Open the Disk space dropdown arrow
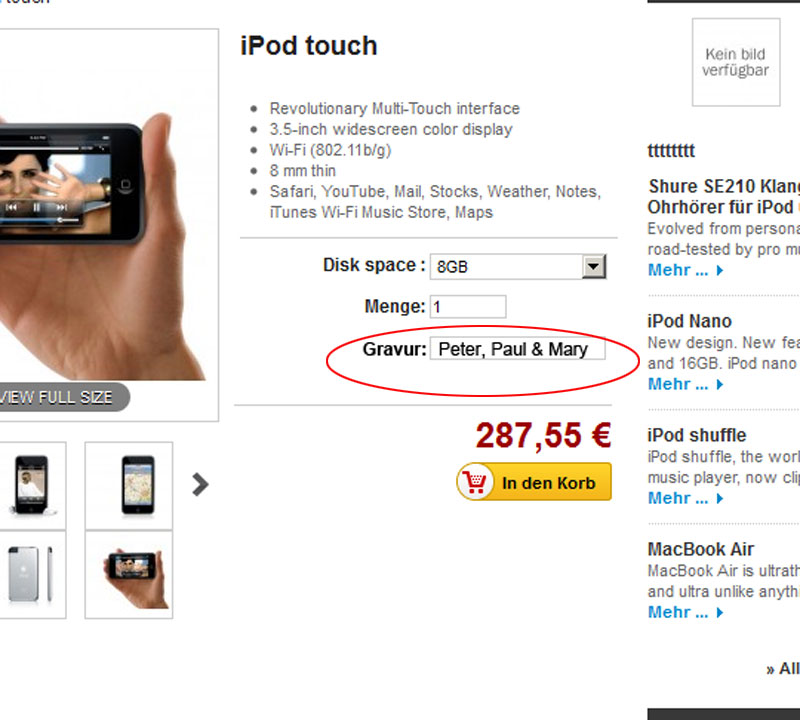 pyautogui.click(x=593, y=266)
